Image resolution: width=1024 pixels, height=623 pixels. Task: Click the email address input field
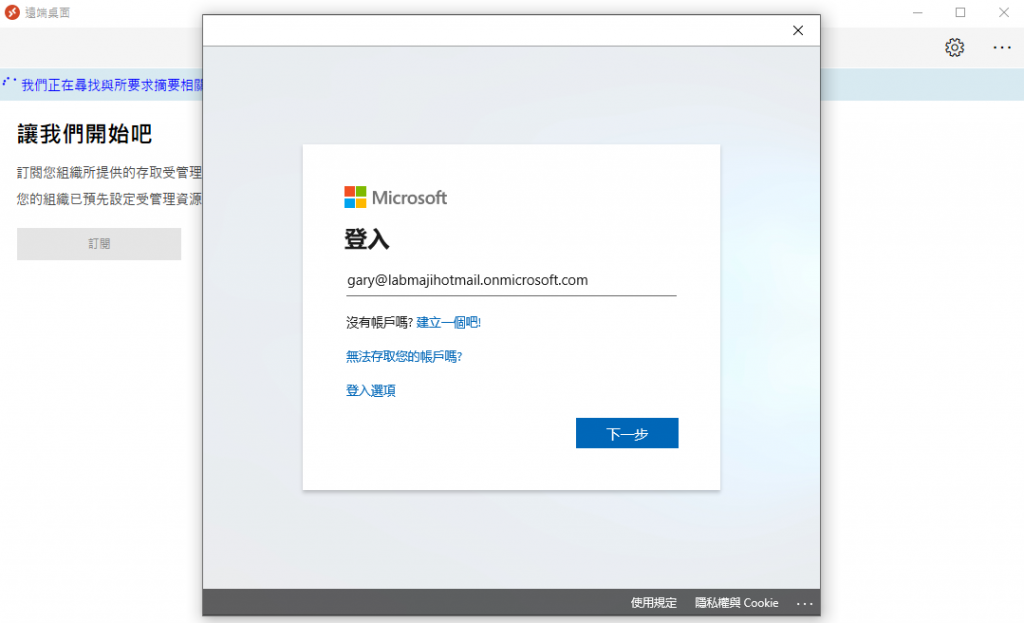pos(511,281)
